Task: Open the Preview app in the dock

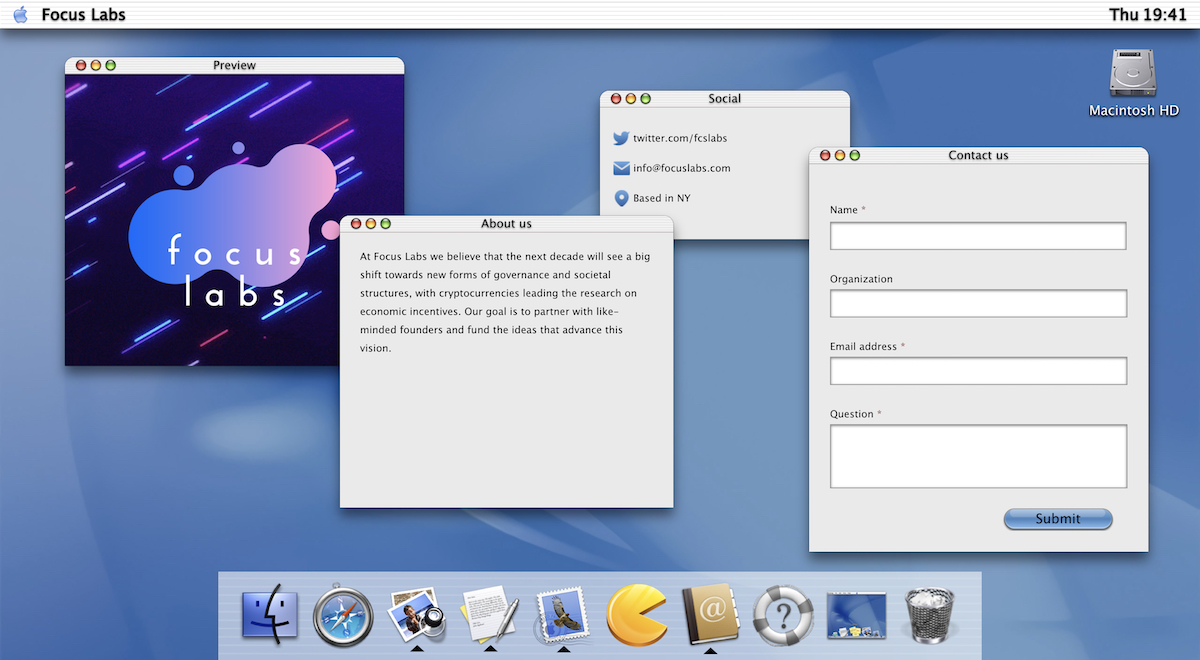Action: pos(417,613)
